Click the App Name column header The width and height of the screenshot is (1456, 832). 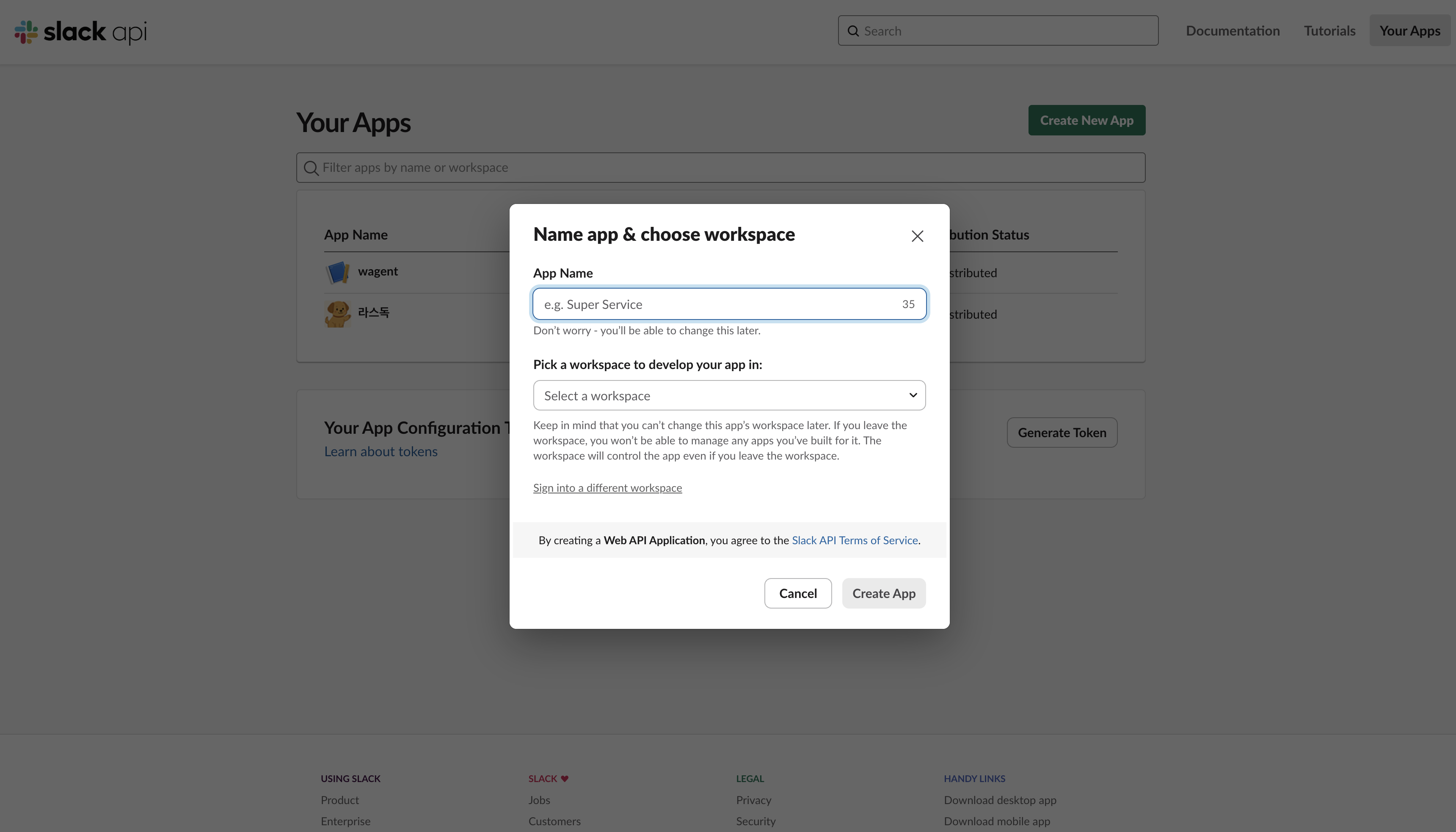(356, 235)
